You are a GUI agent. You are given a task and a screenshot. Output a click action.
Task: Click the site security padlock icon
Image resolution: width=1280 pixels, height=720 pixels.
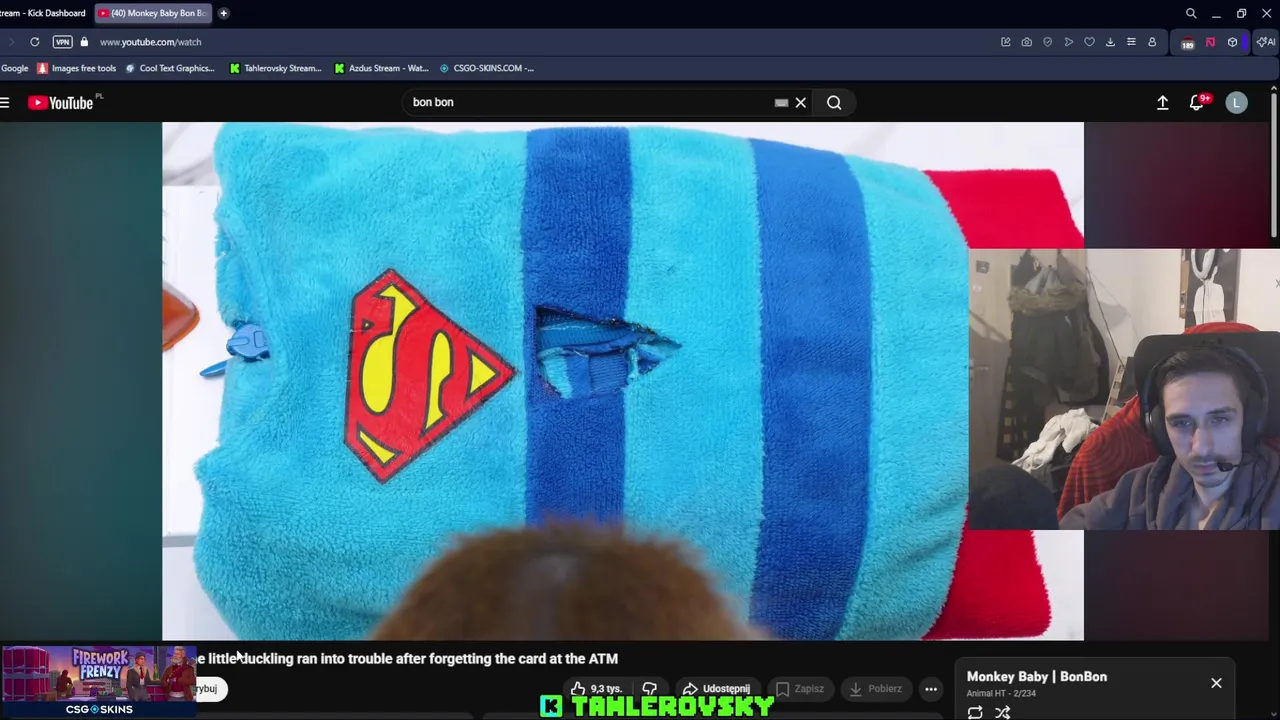(84, 42)
